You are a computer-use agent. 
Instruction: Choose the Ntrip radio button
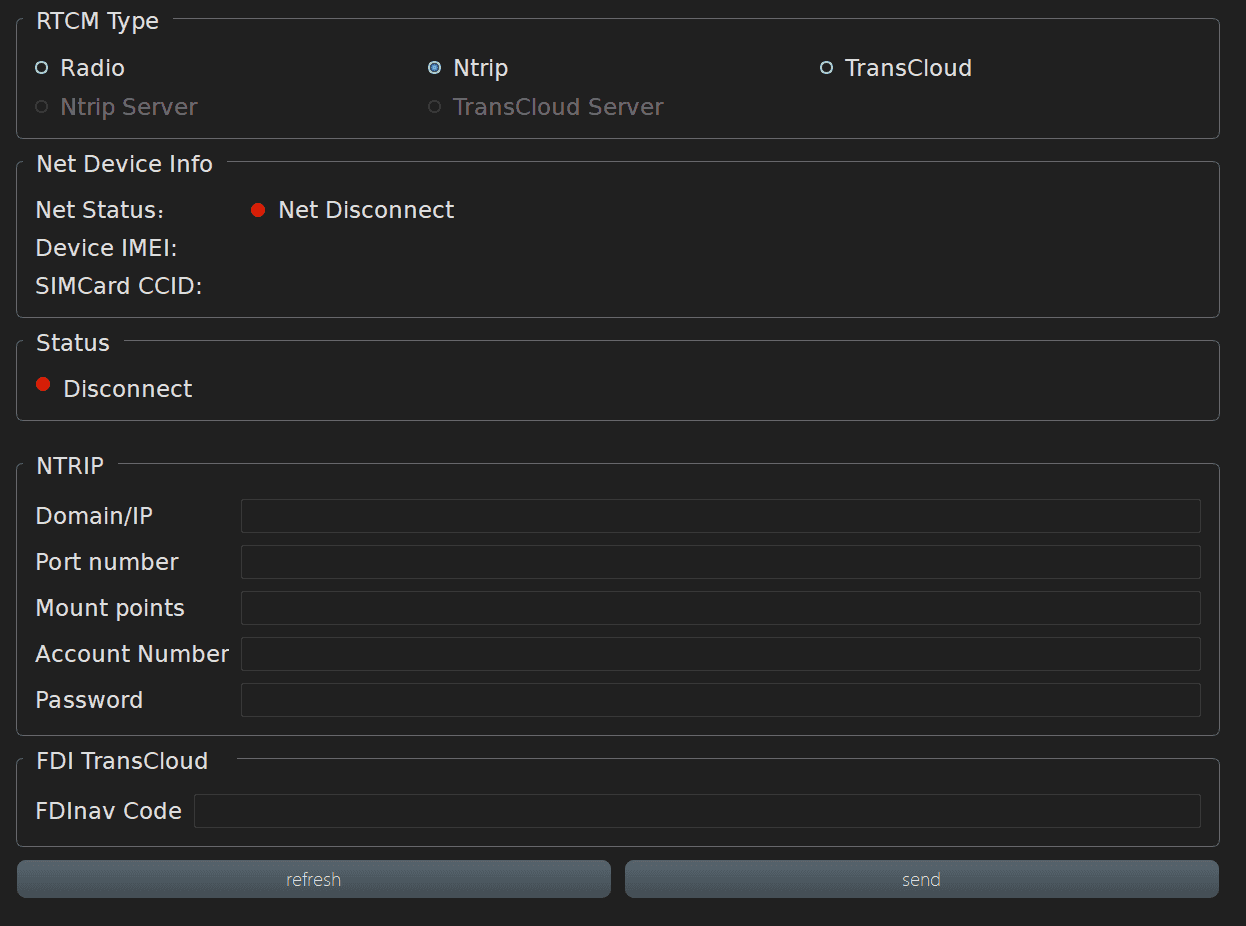click(435, 68)
